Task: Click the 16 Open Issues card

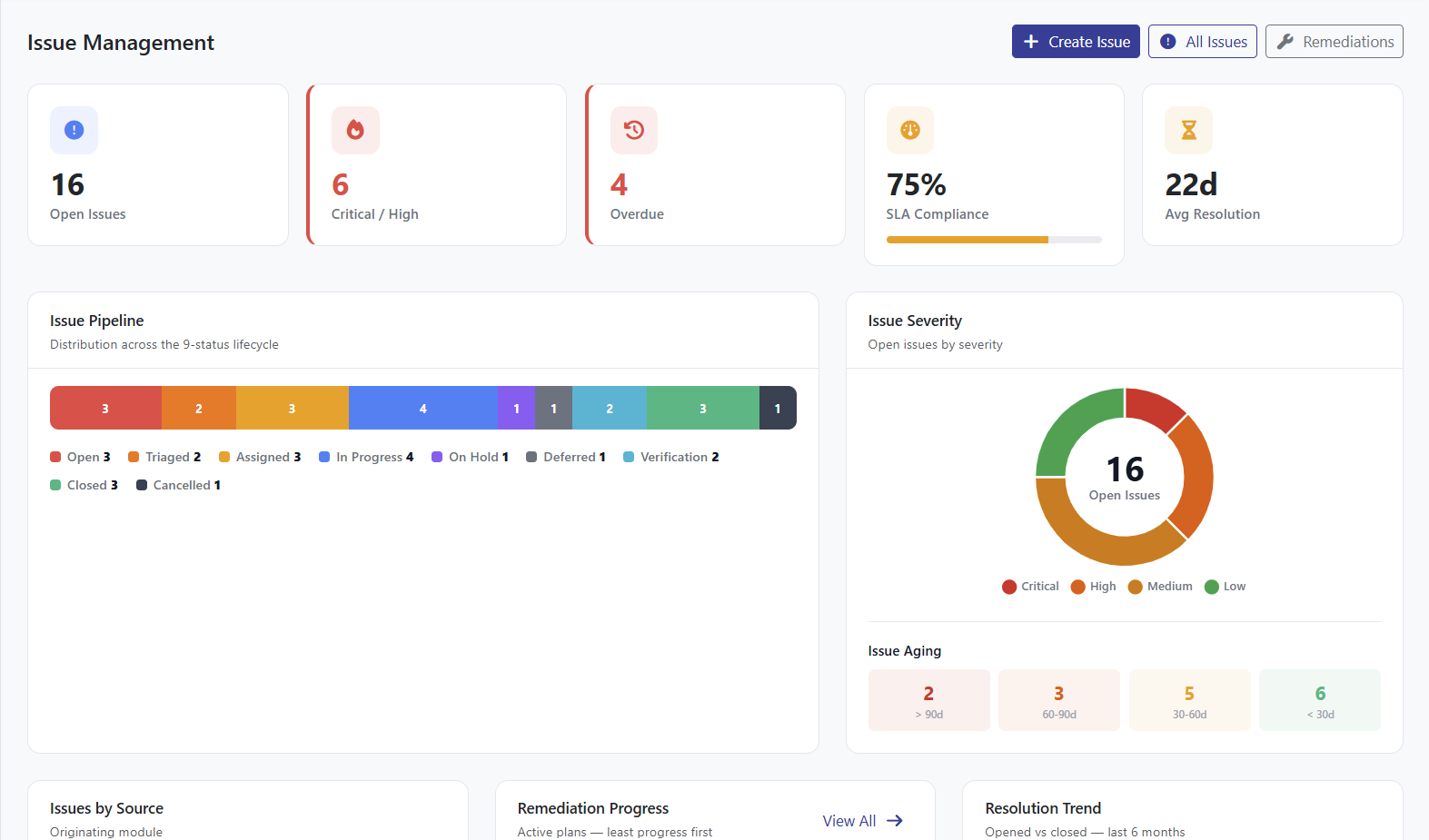Action: pyautogui.click(x=158, y=164)
